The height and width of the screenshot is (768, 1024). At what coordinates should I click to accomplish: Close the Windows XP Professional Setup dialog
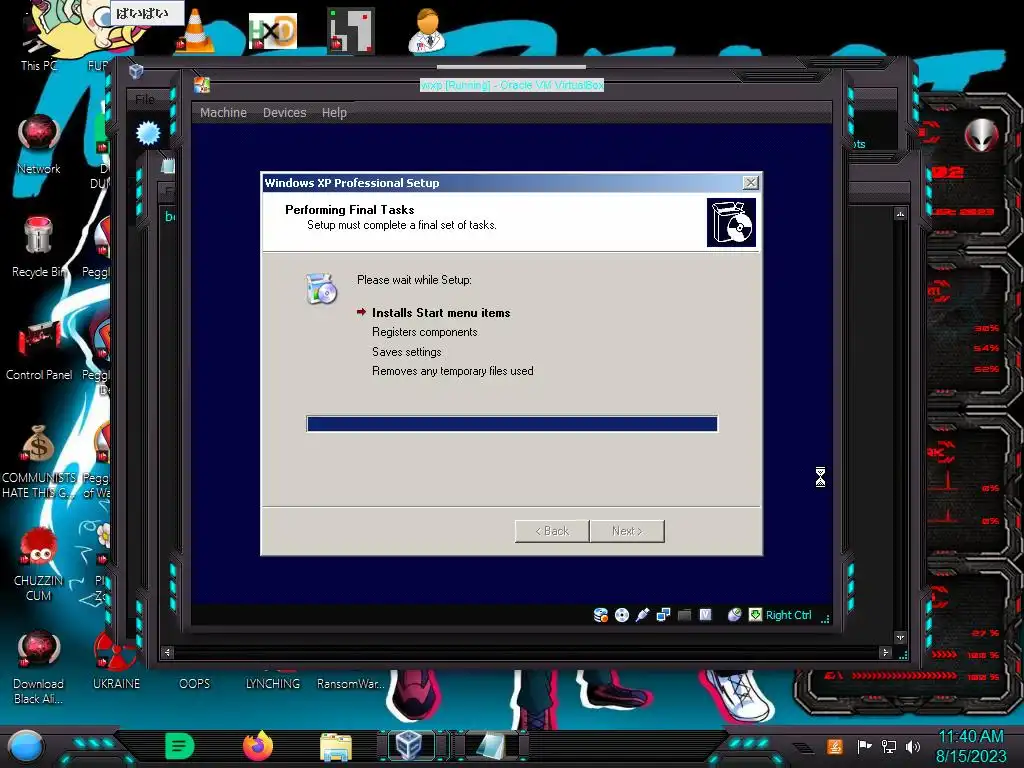(x=750, y=183)
